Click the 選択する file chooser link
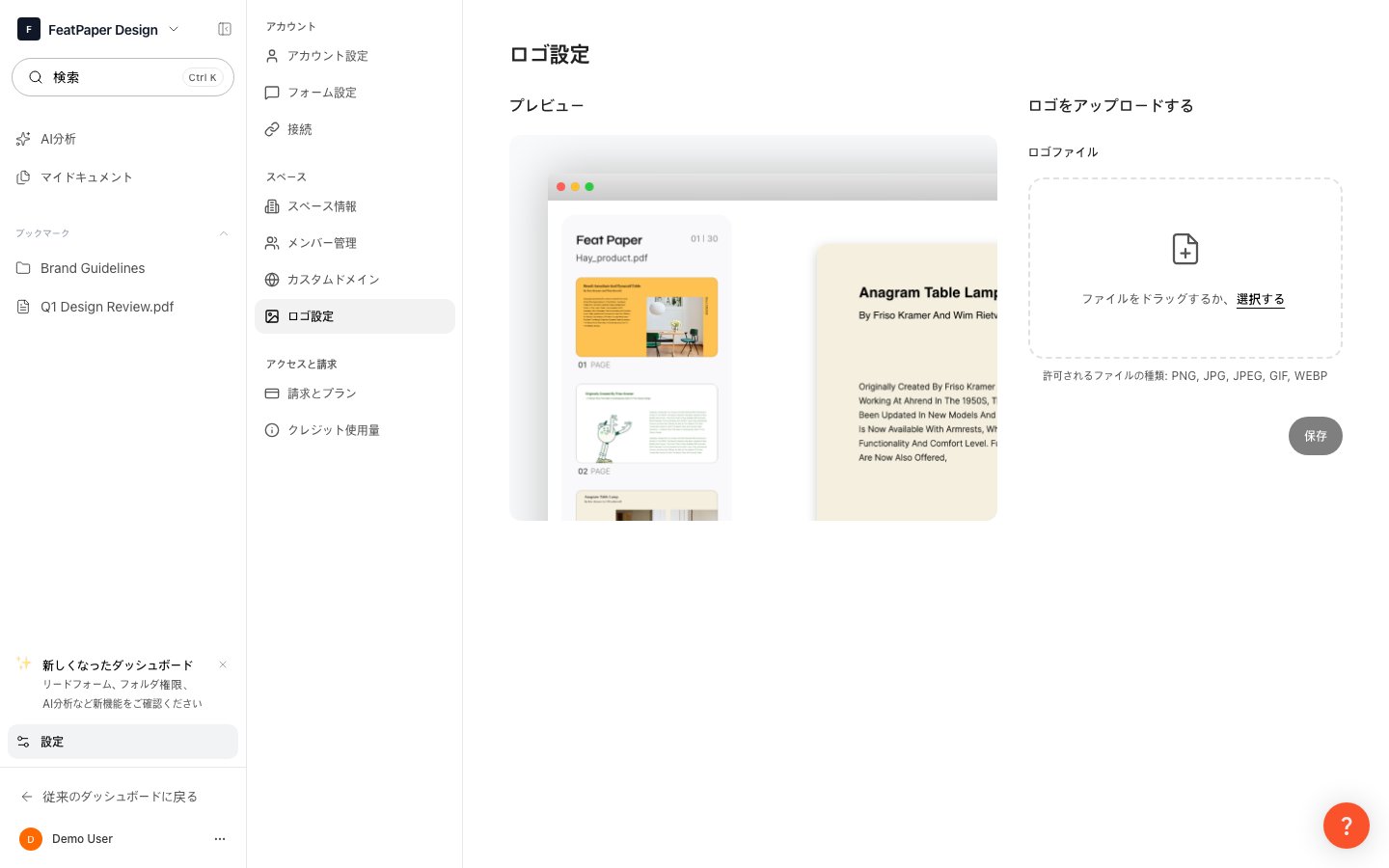 click(x=1261, y=299)
